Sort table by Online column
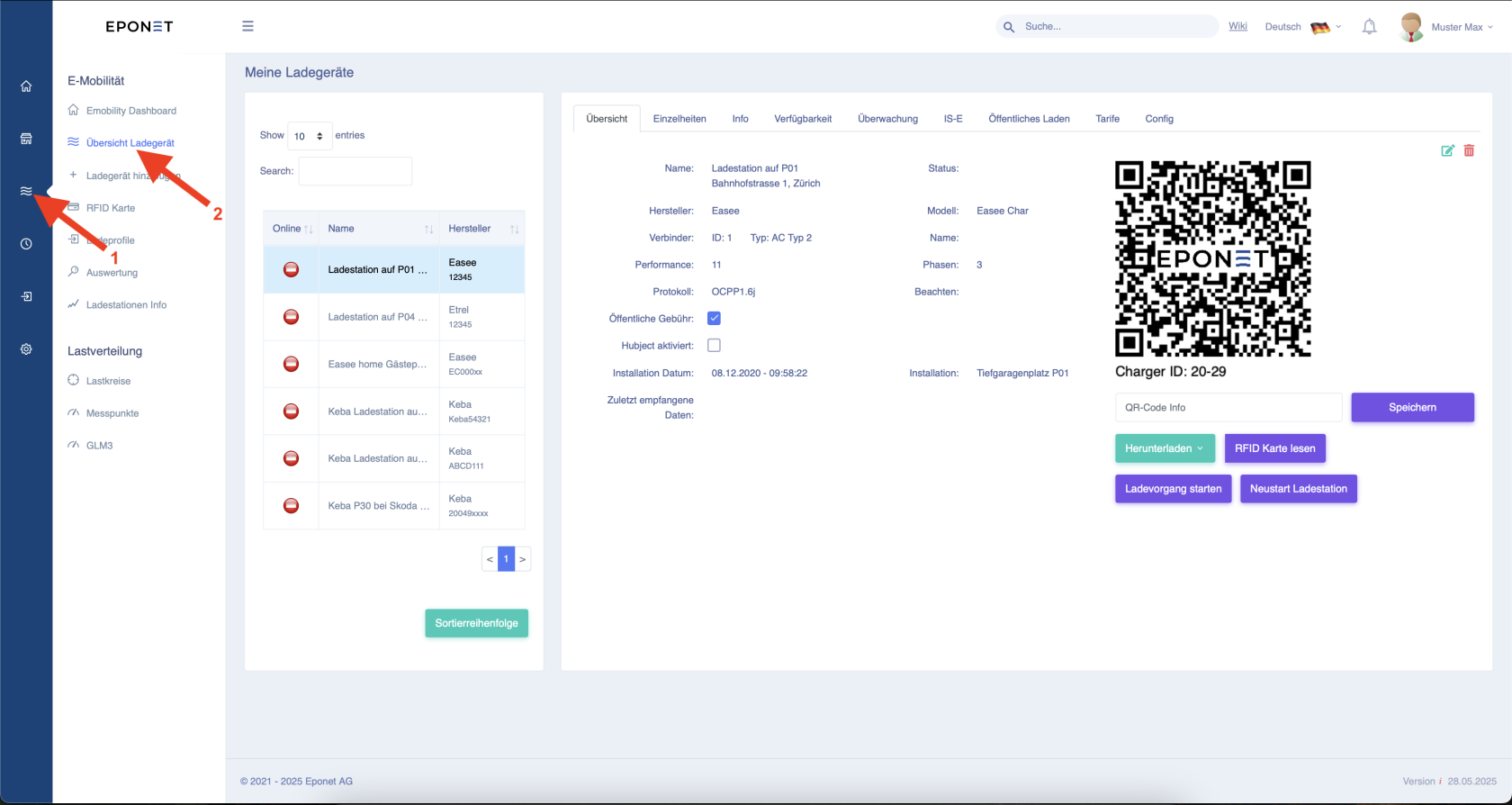This screenshot has width=1512, height=805. click(292, 229)
